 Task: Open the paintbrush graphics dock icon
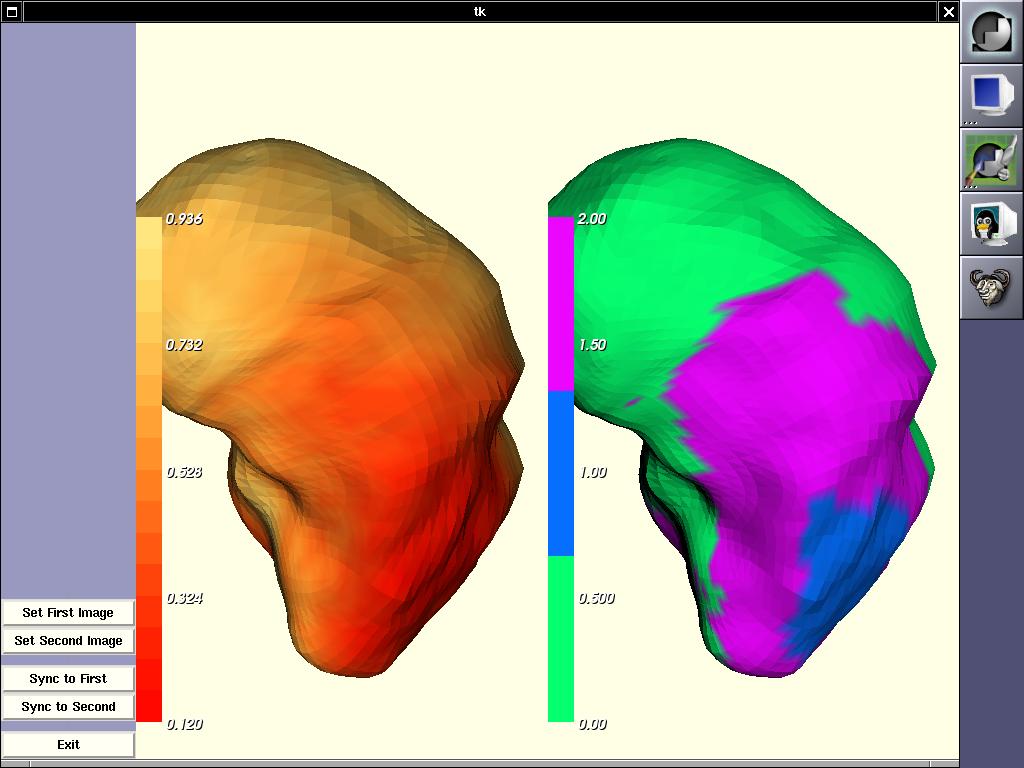(991, 159)
